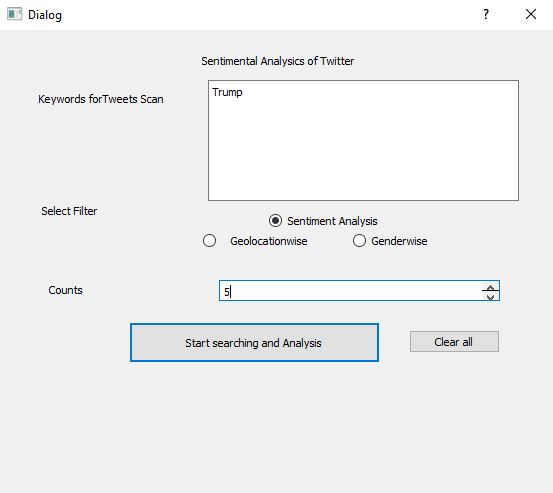
Task: Click the Clear all button
Action: (x=454, y=341)
